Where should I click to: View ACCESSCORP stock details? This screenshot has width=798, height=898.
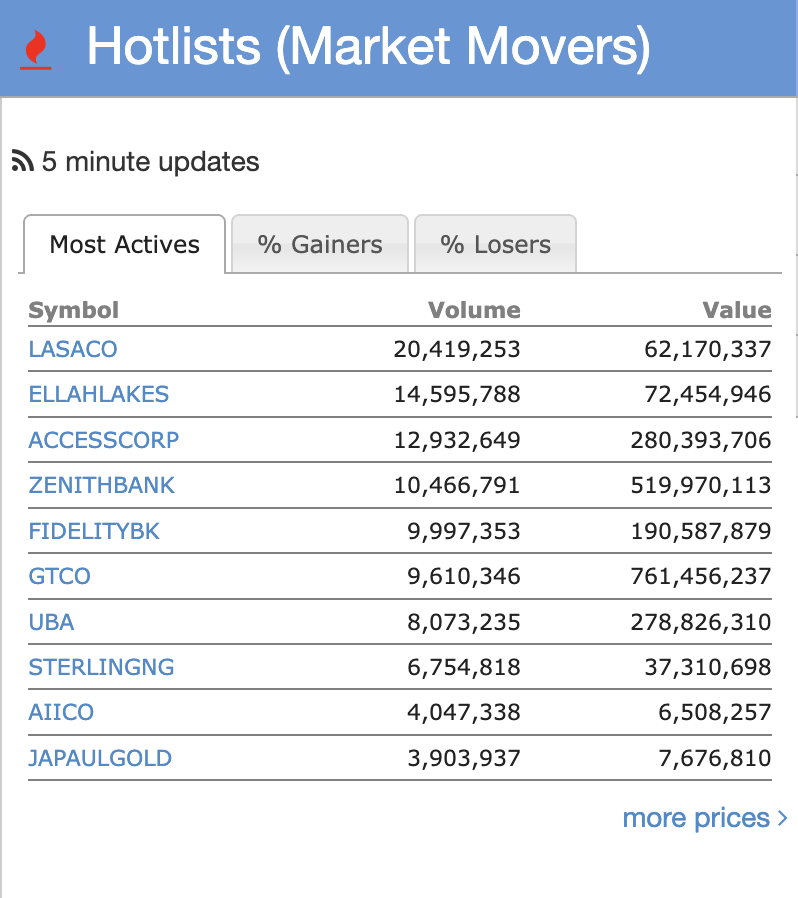coord(104,440)
